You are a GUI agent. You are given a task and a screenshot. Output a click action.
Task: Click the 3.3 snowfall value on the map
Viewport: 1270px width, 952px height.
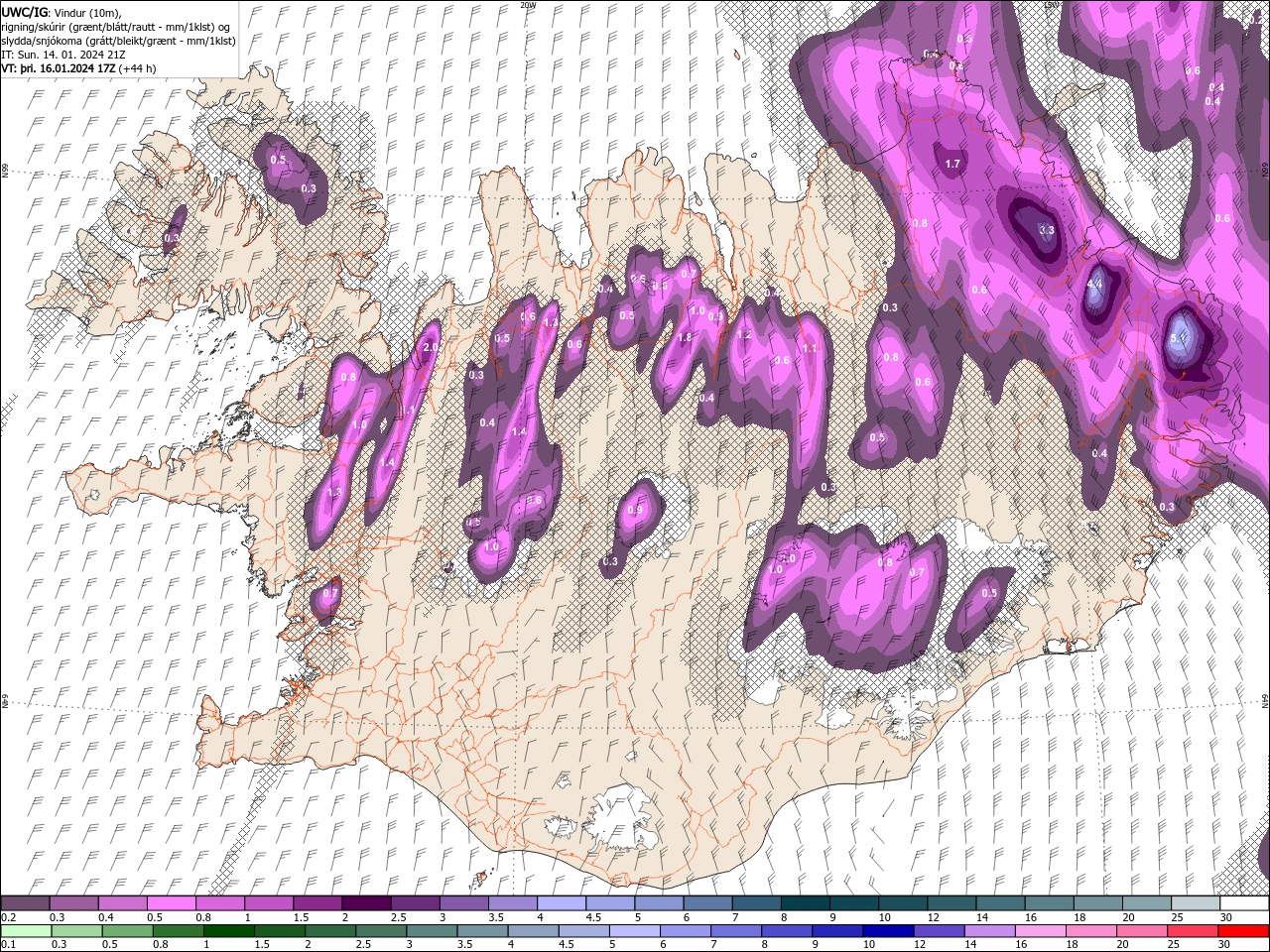pyautogui.click(x=1047, y=230)
